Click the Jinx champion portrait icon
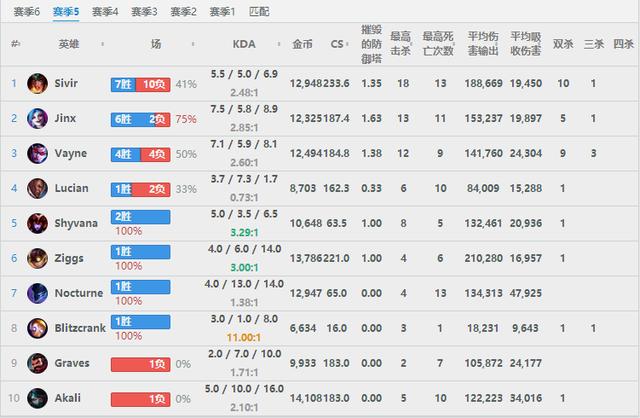Viewport: 640px width, 418px height. 38,118
